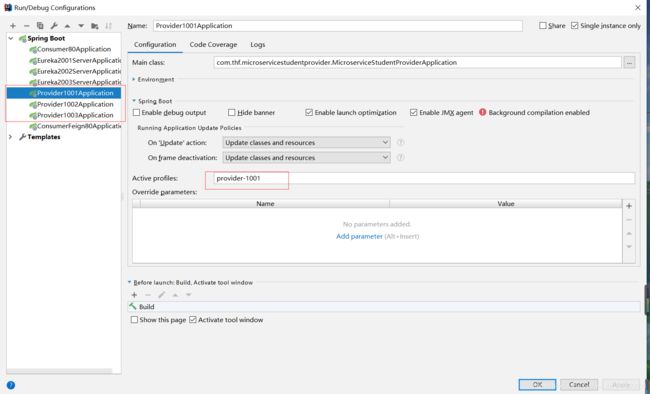This screenshot has height=394, width=650.
Task: Copy the selected configuration
Action: pyautogui.click(x=40, y=26)
